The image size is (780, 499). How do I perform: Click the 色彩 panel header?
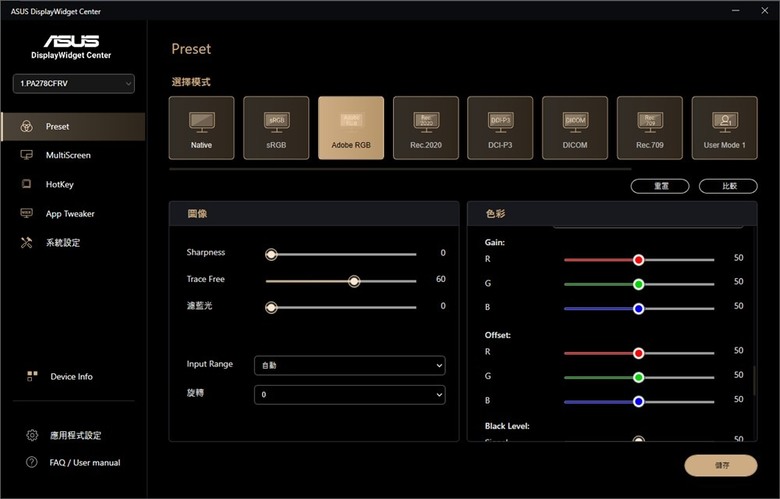click(x=612, y=214)
